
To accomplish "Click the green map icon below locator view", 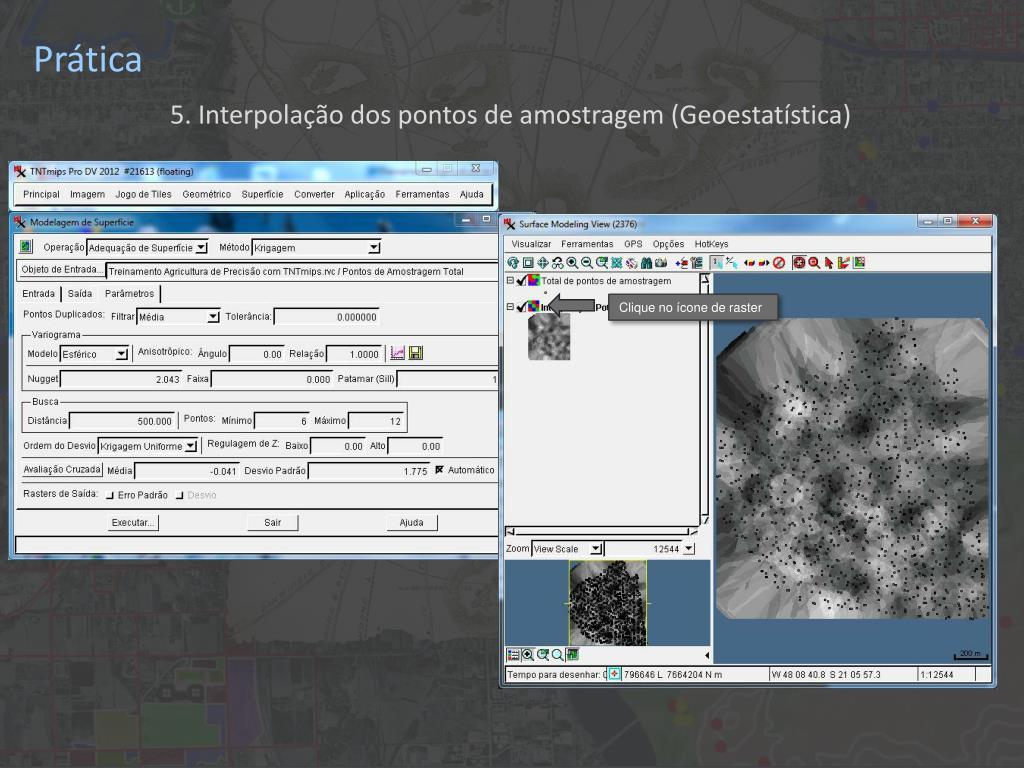I will coord(573,654).
